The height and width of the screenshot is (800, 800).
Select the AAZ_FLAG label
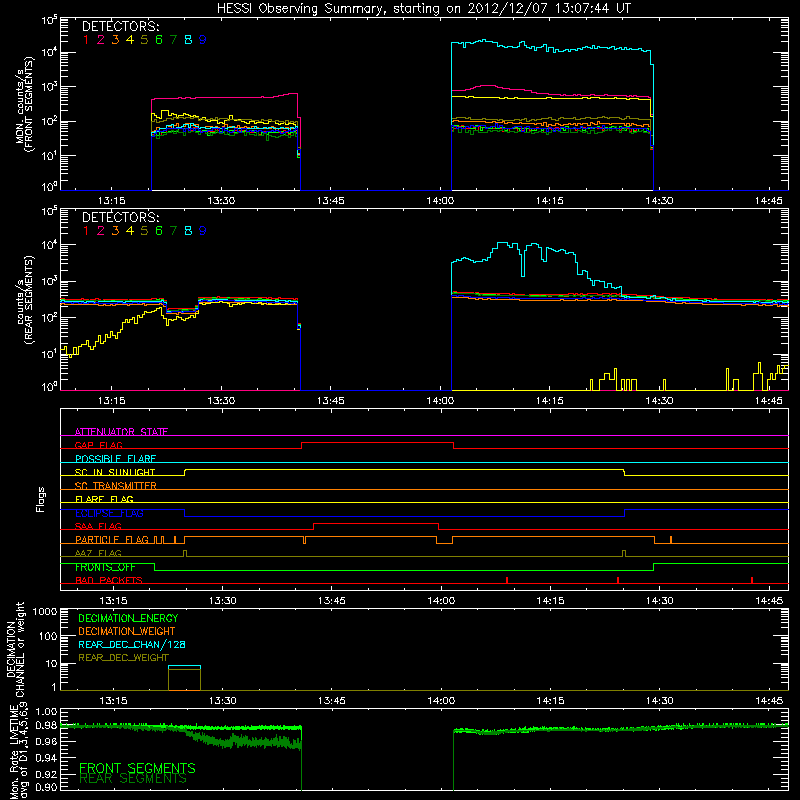point(98,553)
